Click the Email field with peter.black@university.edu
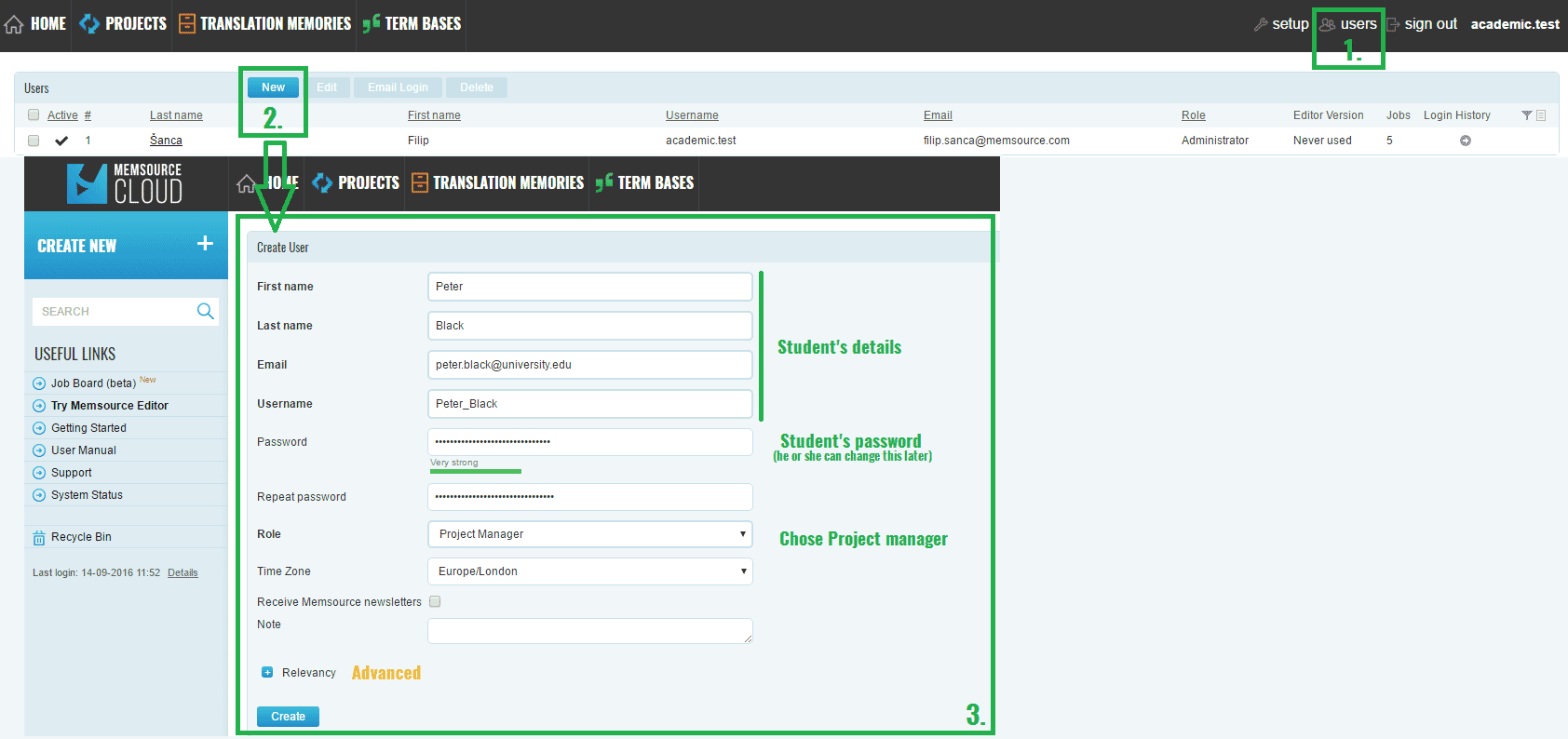 pos(589,365)
